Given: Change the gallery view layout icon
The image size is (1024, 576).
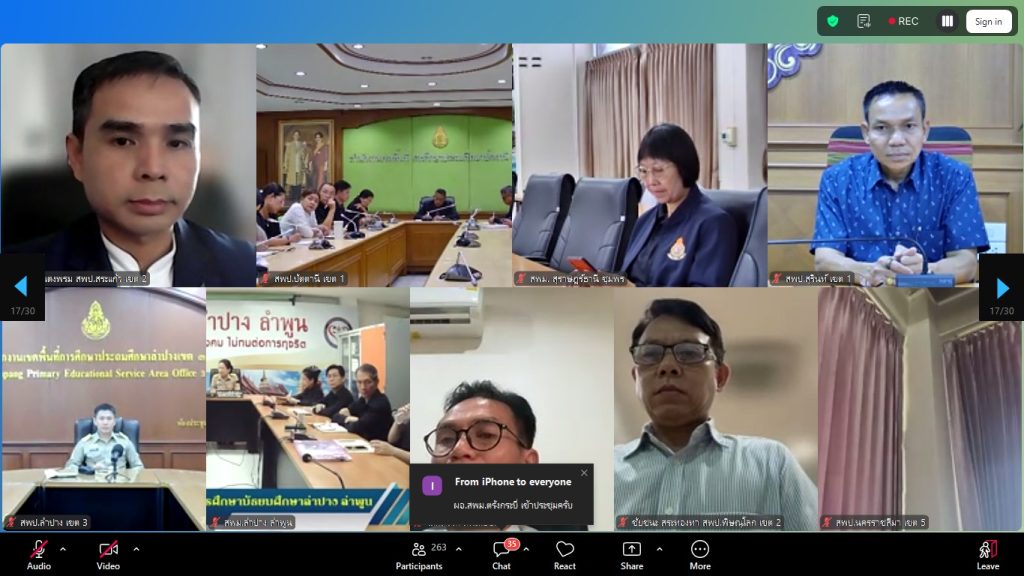Looking at the screenshot, I should point(947,21).
